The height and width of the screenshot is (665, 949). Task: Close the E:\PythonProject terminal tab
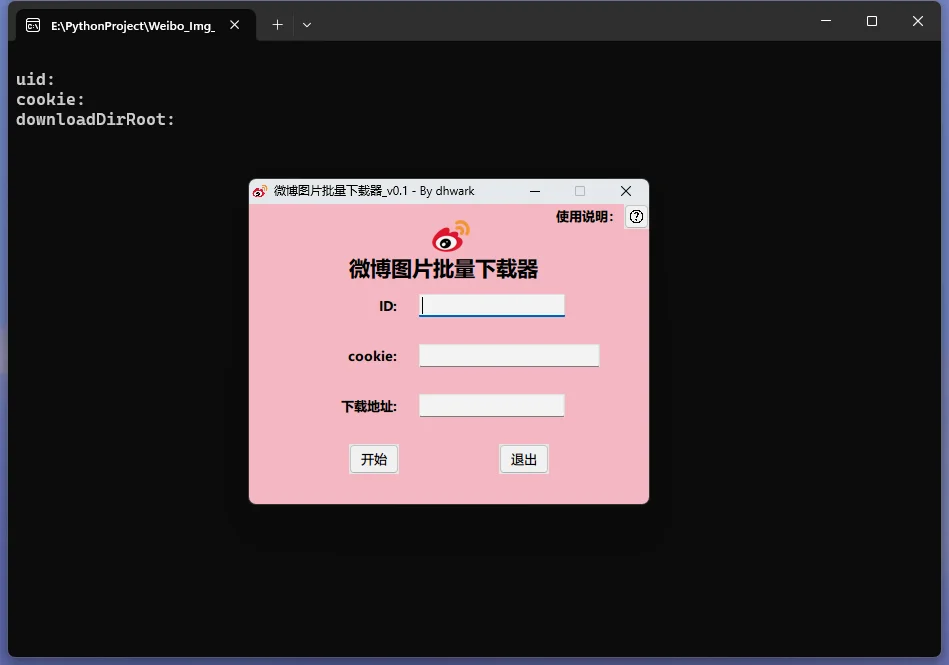click(x=235, y=25)
